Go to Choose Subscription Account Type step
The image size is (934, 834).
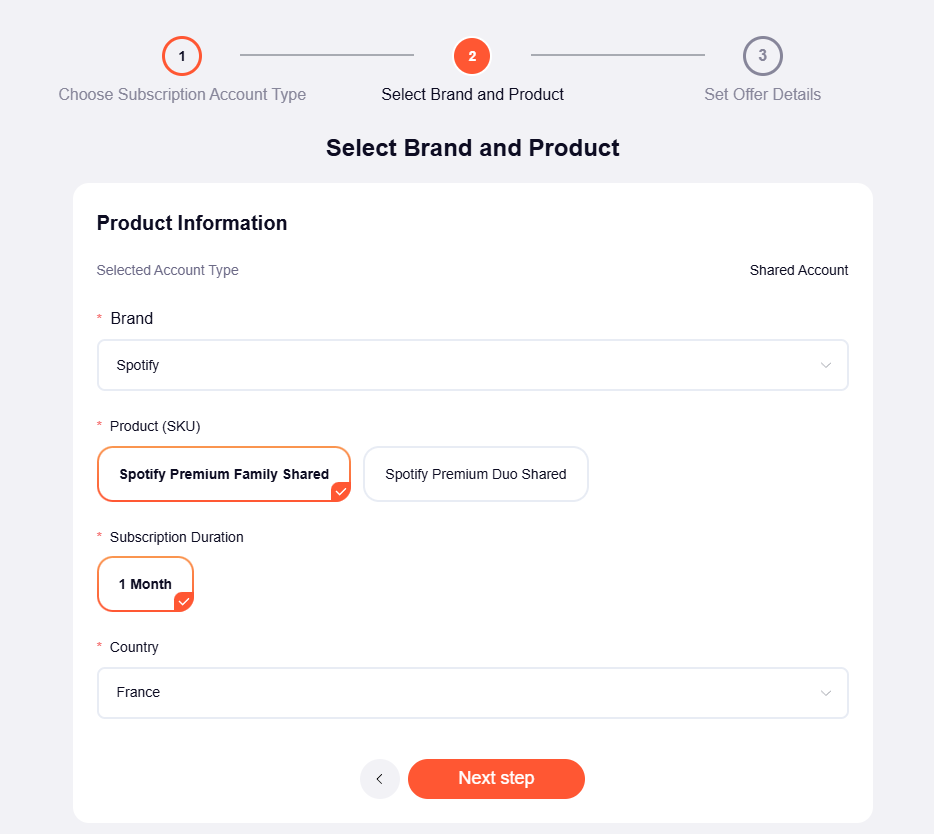pyautogui.click(x=182, y=95)
